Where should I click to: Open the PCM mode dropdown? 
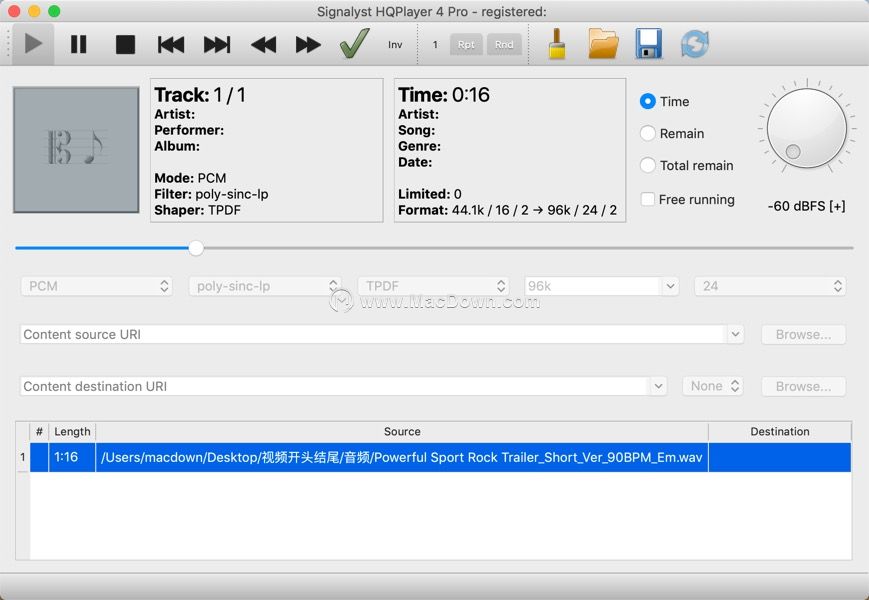pos(96,286)
